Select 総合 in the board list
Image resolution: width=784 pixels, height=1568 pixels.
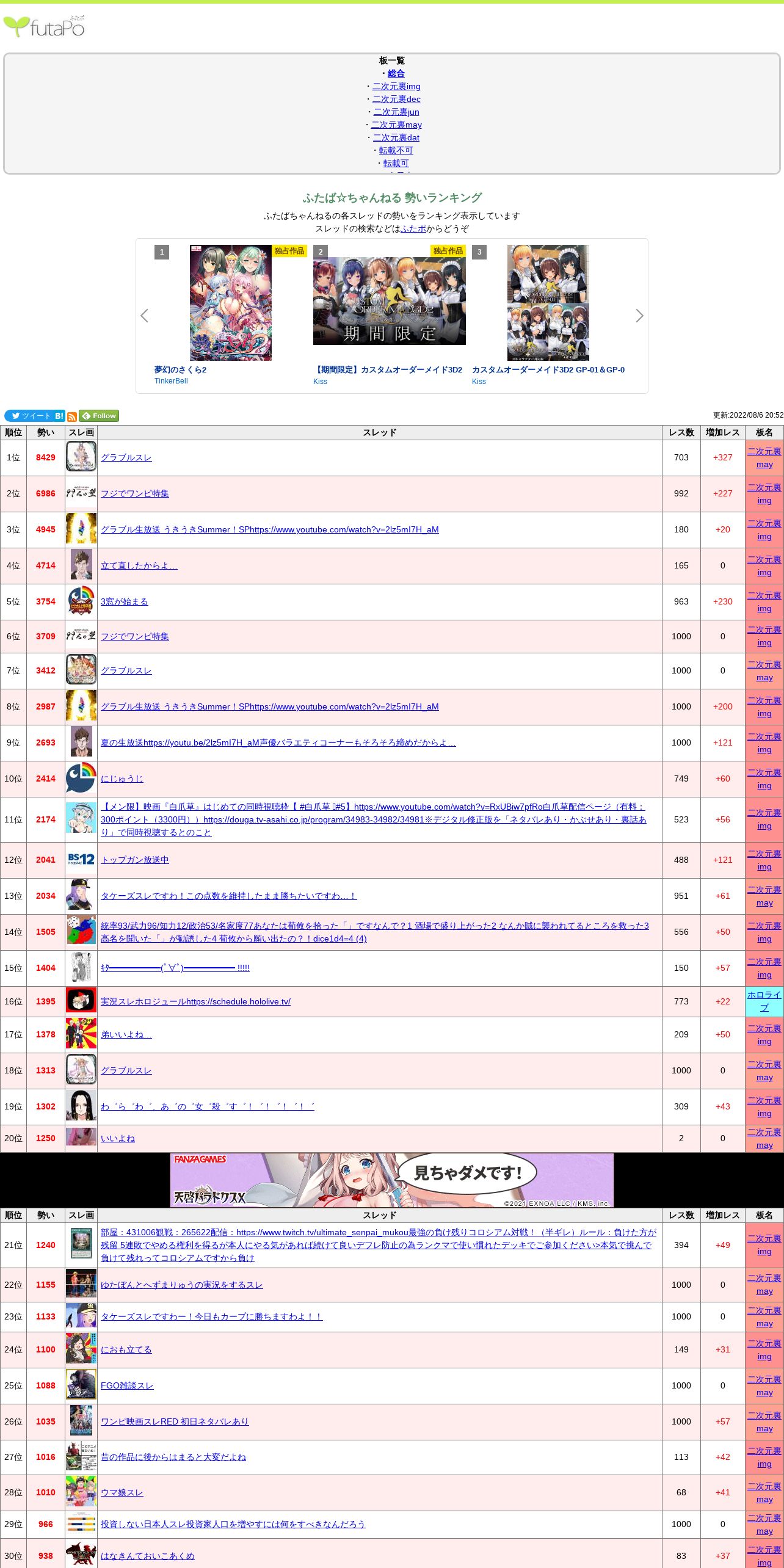pyautogui.click(x=396, y=73)
